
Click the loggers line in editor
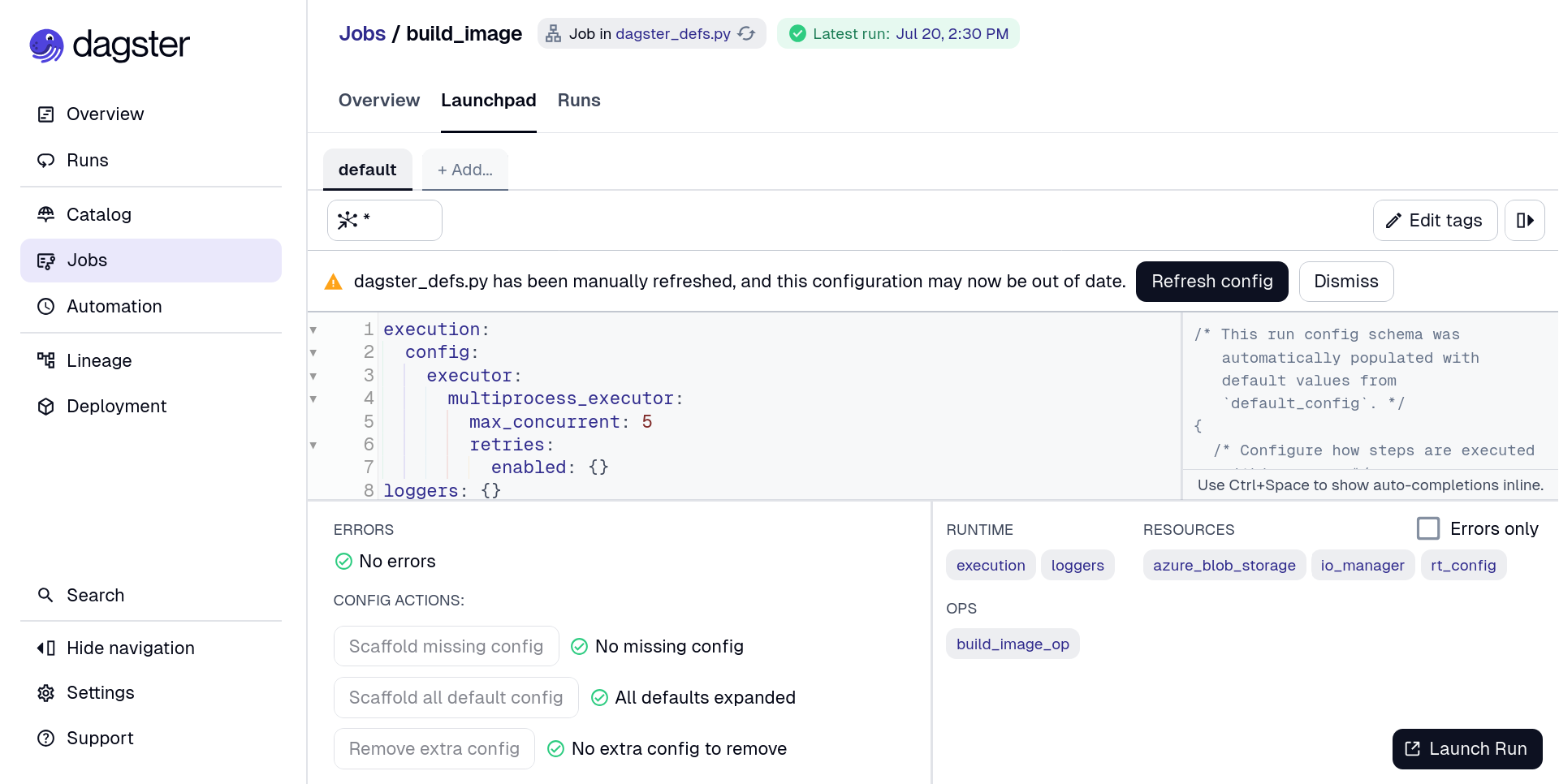point(443,490)
